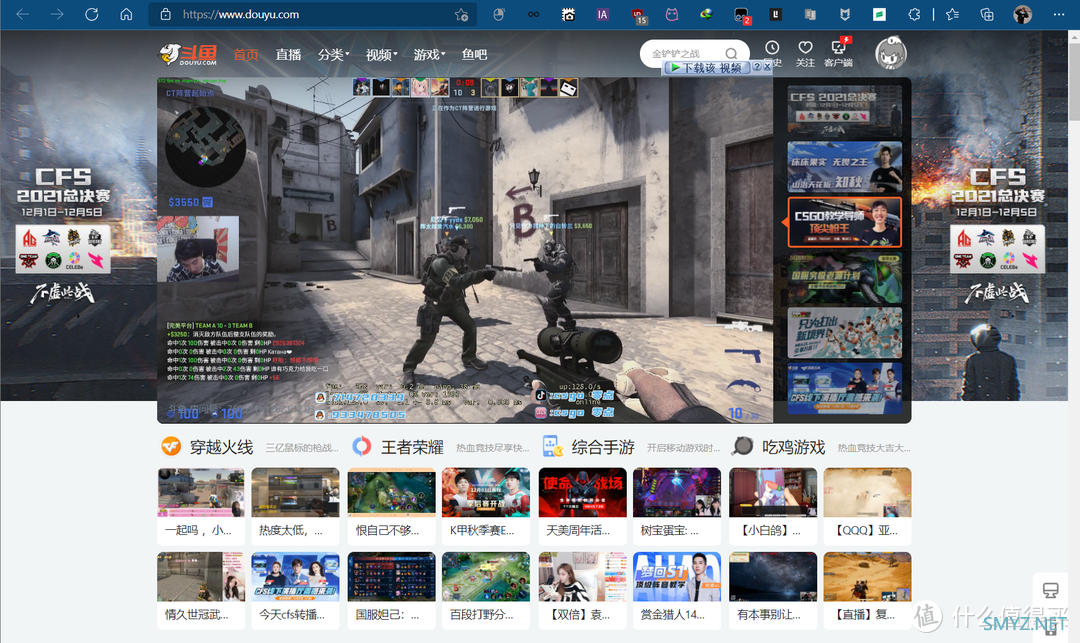
Task: Open help on the 下载该视频 overlay
Action: [756, 67]
